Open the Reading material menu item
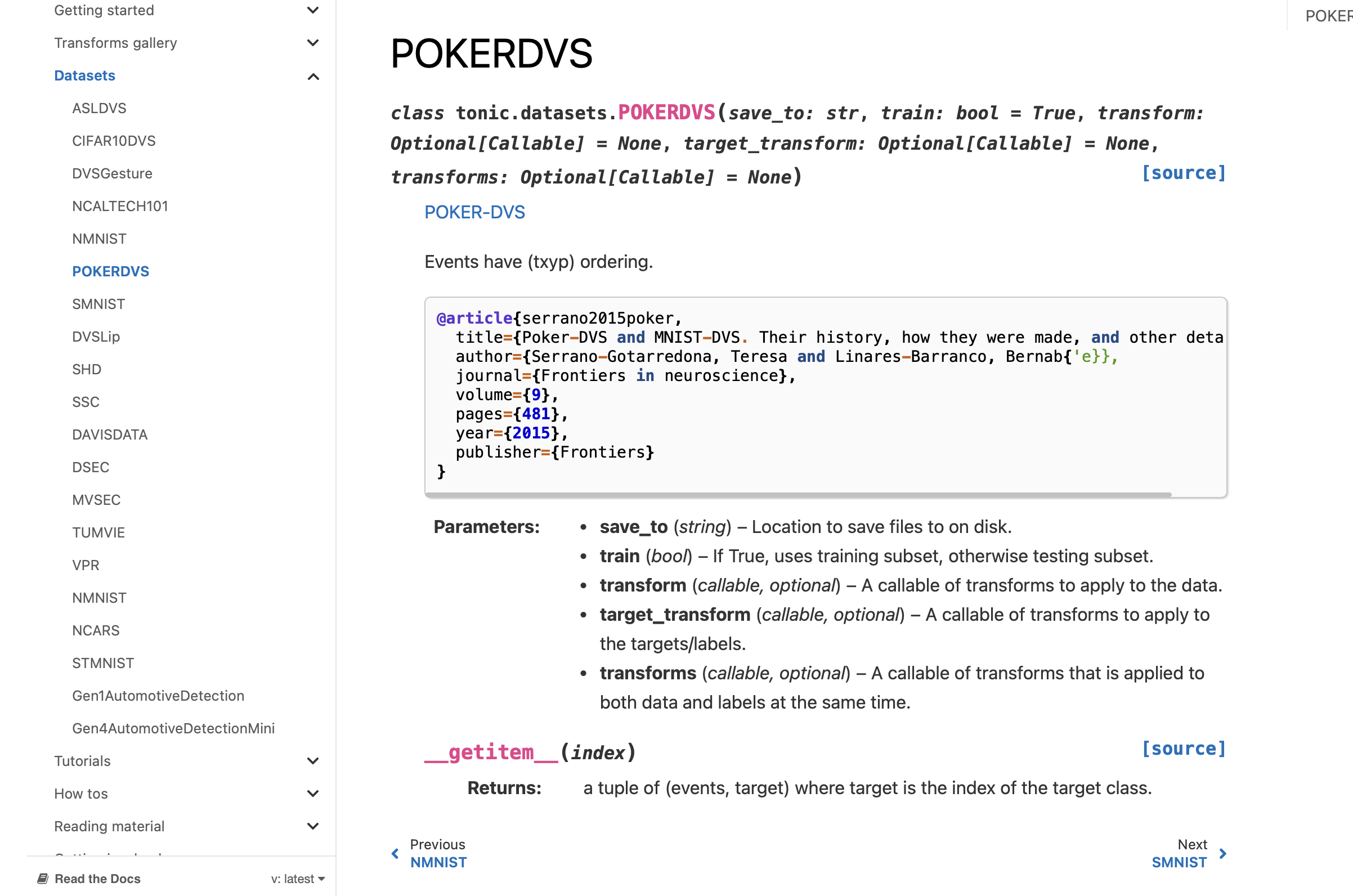This screenshot has height=896, width=1353. point(109,826)
